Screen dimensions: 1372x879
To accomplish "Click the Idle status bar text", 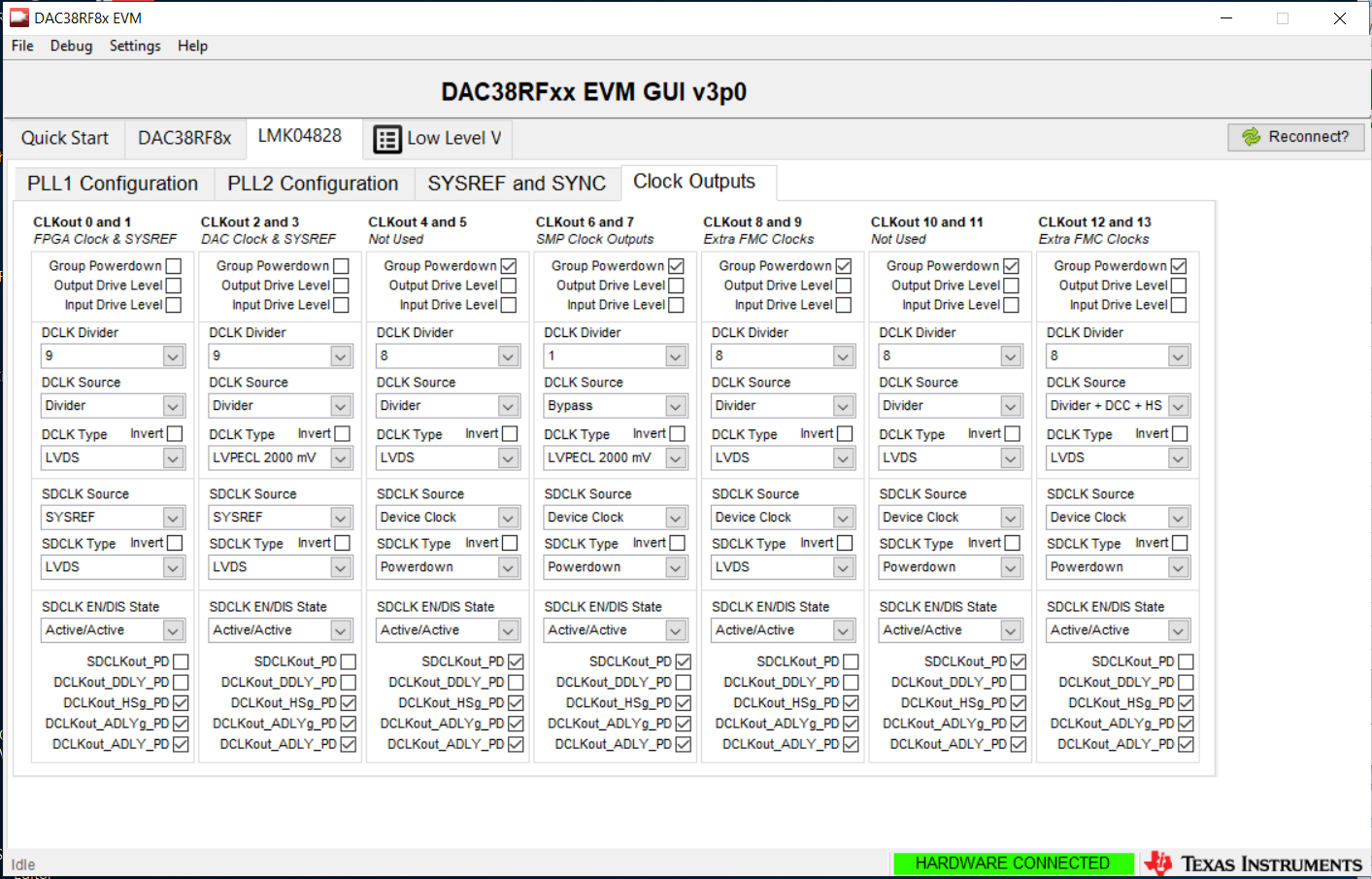I will (23, 864).
